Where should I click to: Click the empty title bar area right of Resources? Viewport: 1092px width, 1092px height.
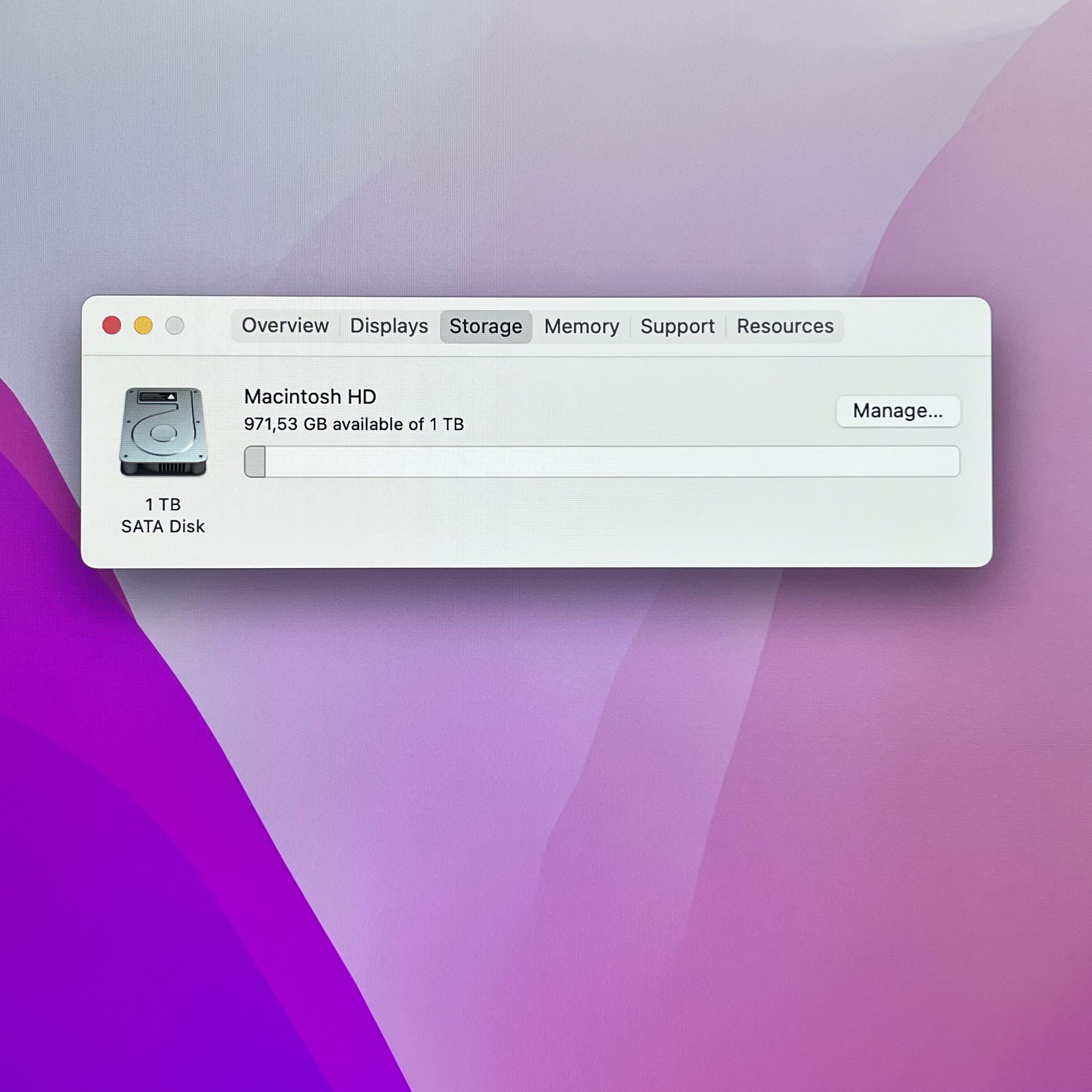916,327
